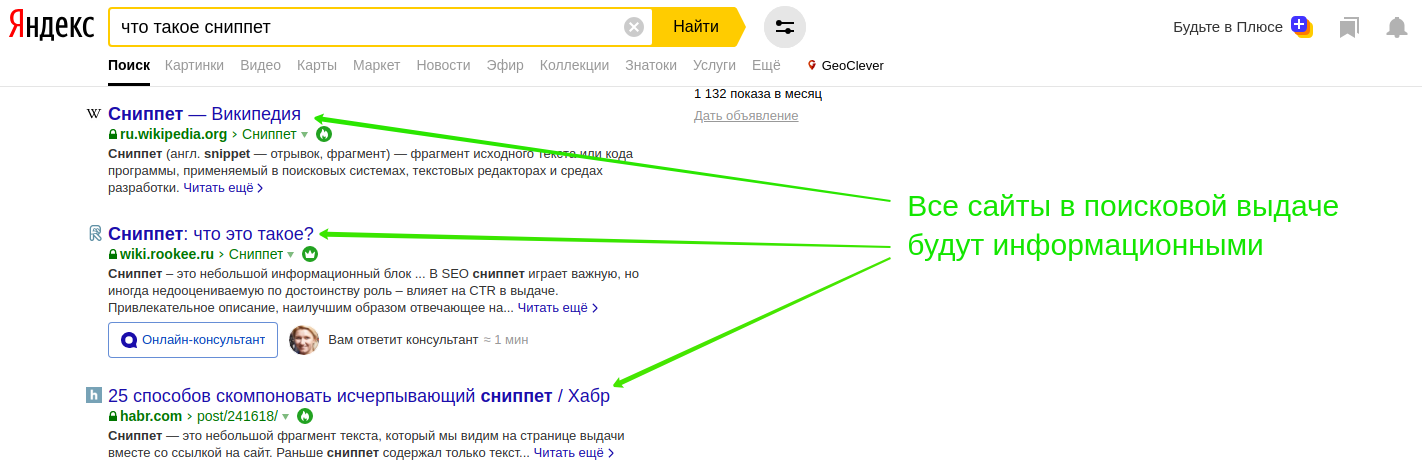
Task: Expand dropdown arrow on wiki.rookee.ru URL
Action: click(x=291, y=254)
